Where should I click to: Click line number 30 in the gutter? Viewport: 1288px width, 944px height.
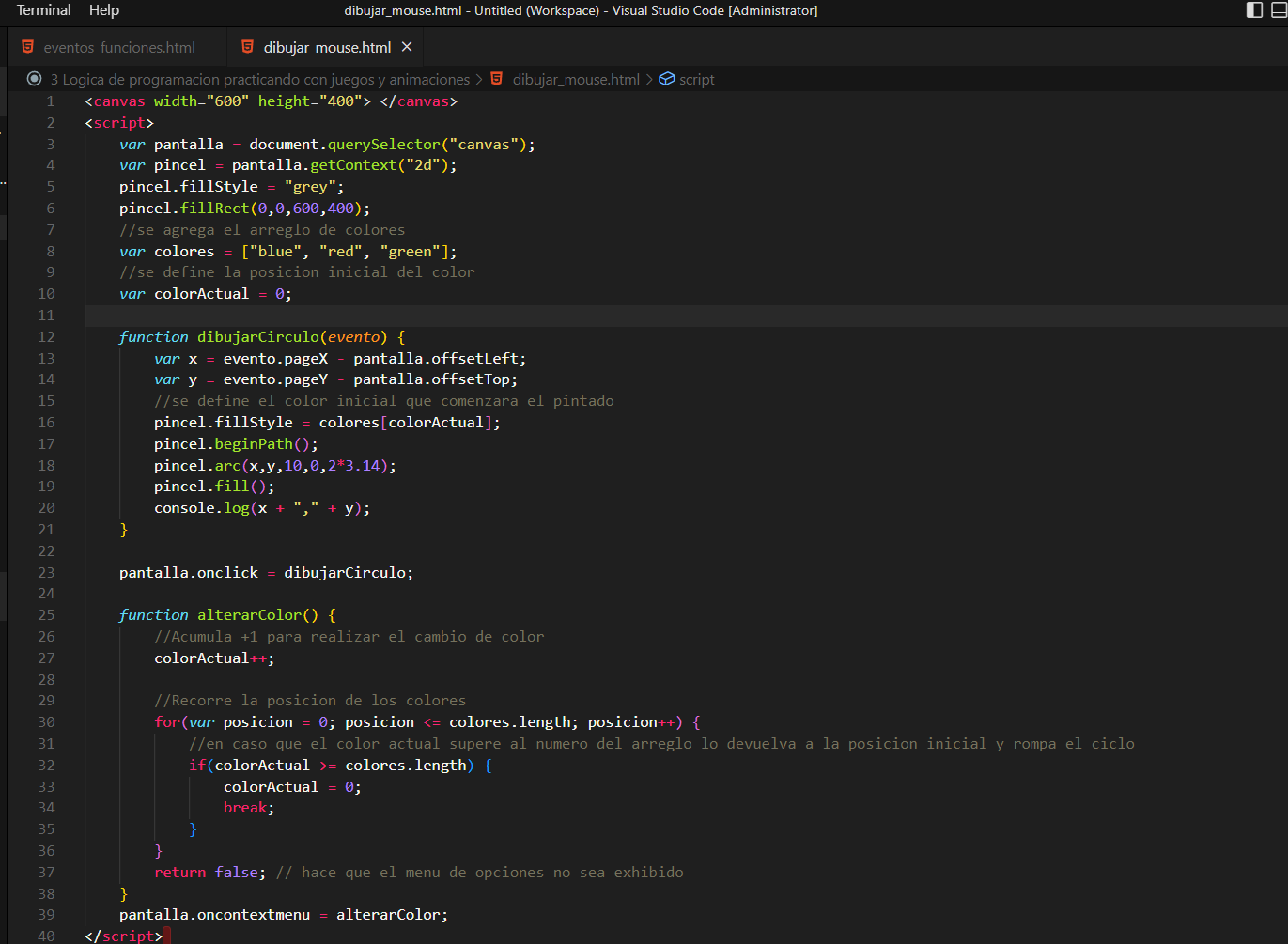coord(46,722)
